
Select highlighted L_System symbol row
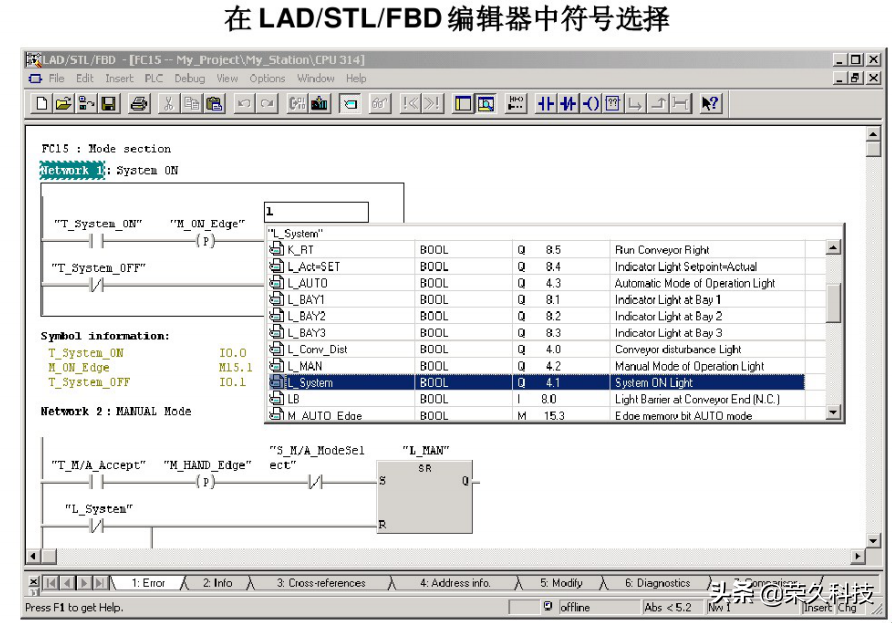click(537, 382)
